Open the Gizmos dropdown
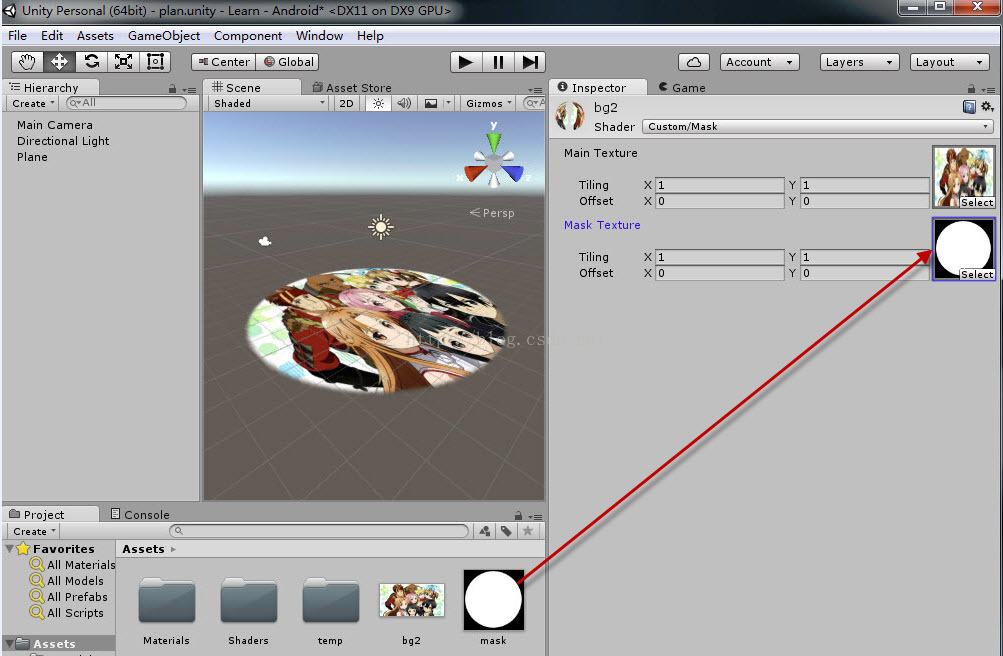The height and width of the screenshot is (656, 1003). point(488,104)
